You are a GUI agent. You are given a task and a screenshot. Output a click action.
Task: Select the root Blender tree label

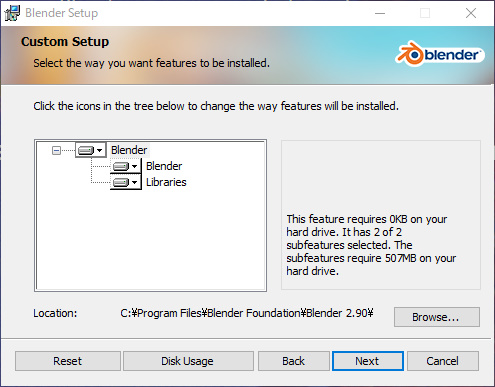(129, 150)
